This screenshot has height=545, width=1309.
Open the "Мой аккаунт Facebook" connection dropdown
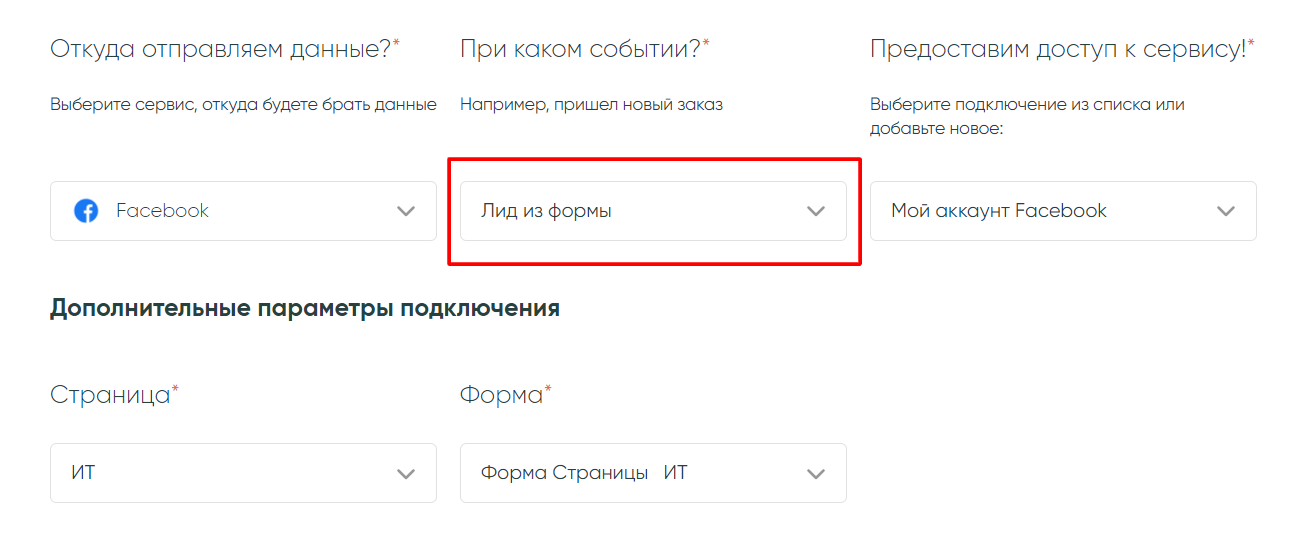coord(1063,211)
